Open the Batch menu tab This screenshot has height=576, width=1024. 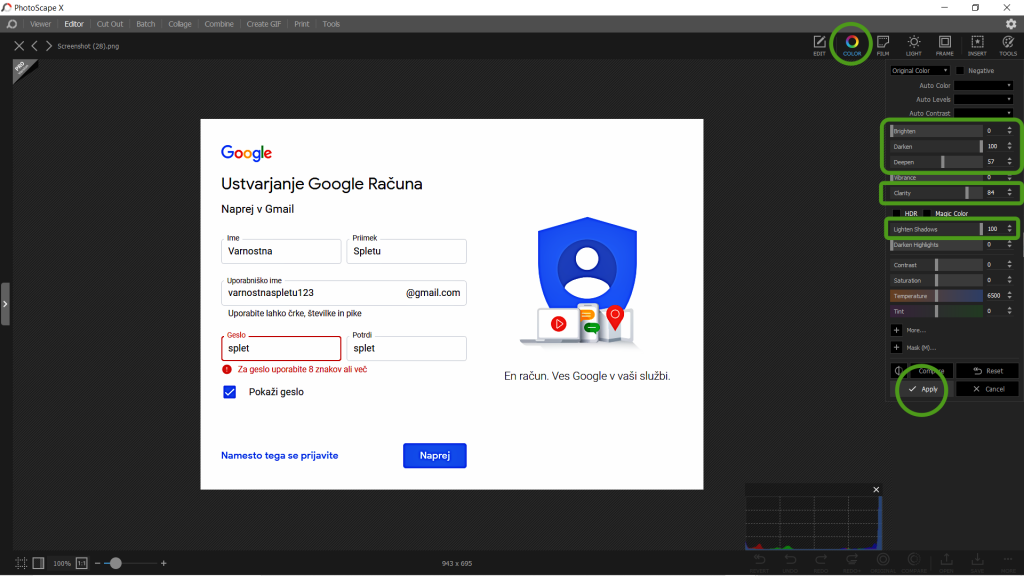click(146, 24)
